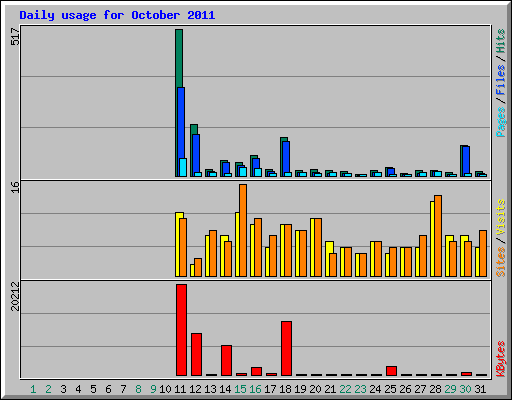Click day label 15 on x-axis
The width and height of the screenshot is (512, 400).
coord(240,389)
